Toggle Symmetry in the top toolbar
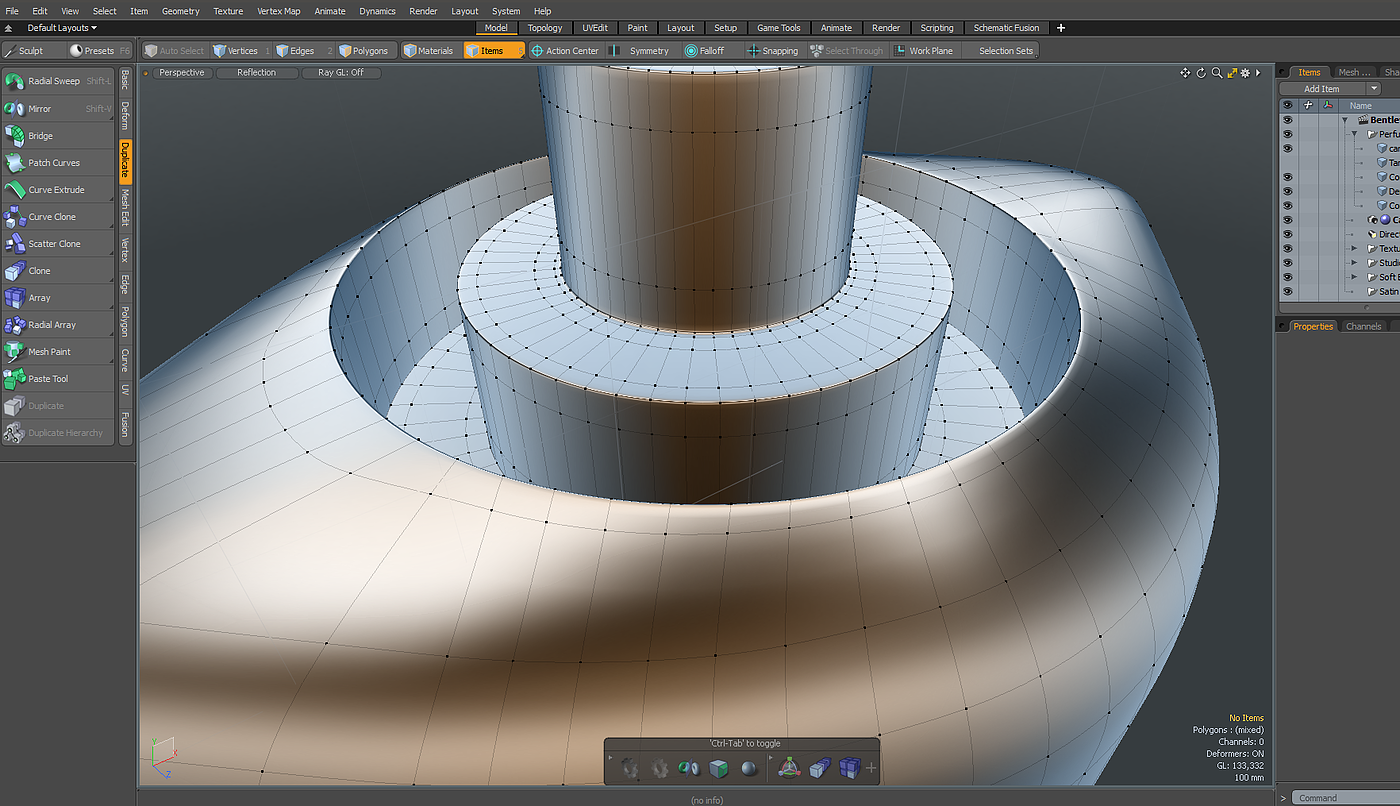This screenshot has height=806, width=1400. point(648,51)
